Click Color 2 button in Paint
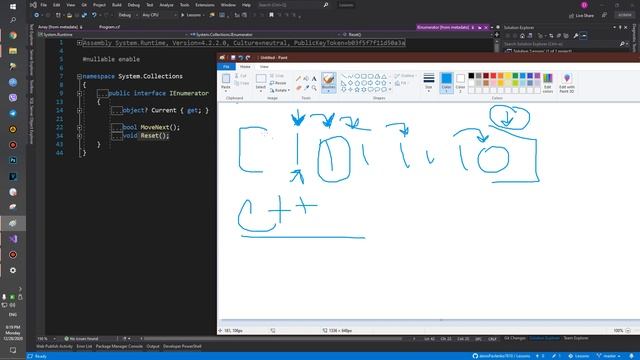This screenshot has height=360, width=640. pos(460,82)
